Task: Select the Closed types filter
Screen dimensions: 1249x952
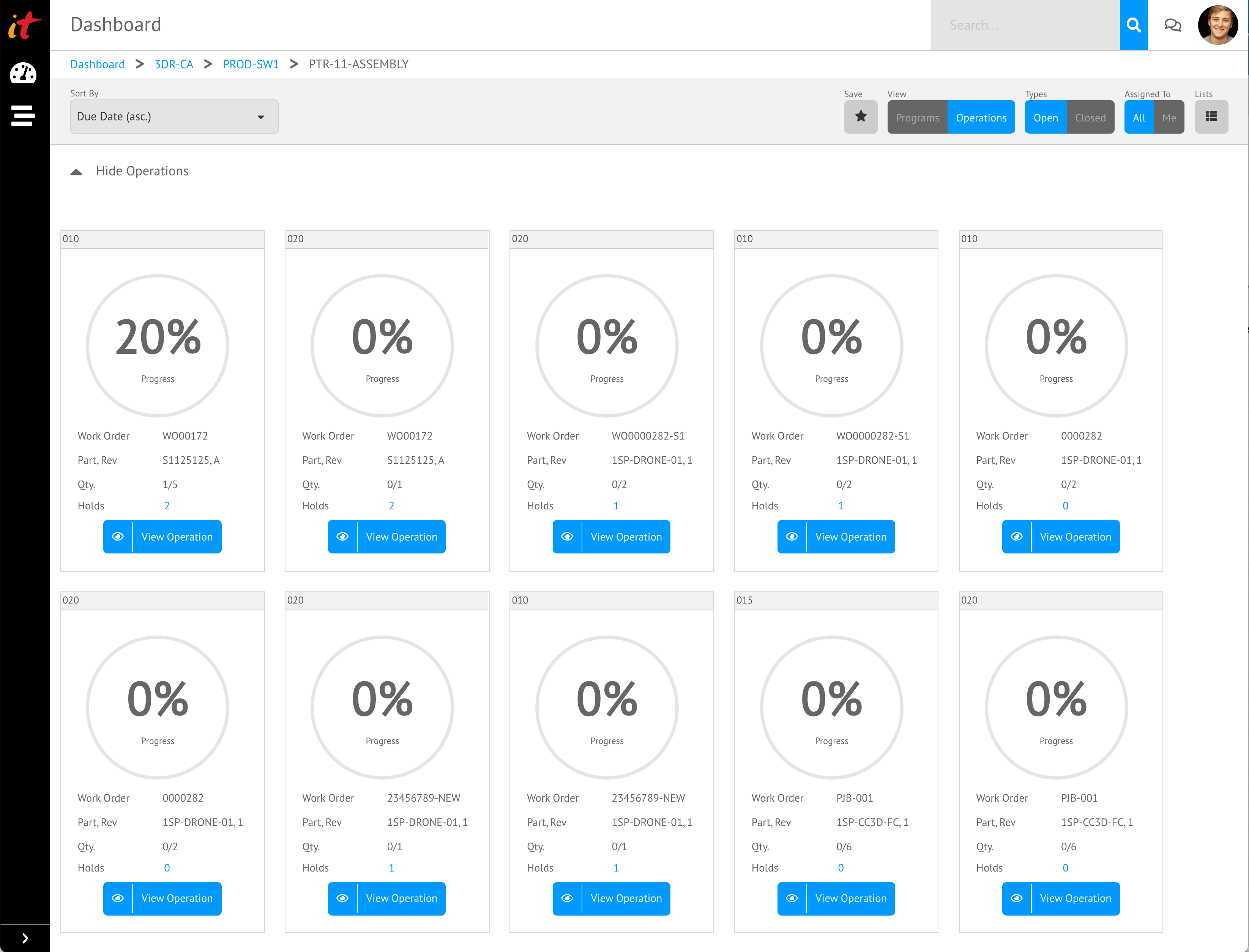Action: 1090,117
